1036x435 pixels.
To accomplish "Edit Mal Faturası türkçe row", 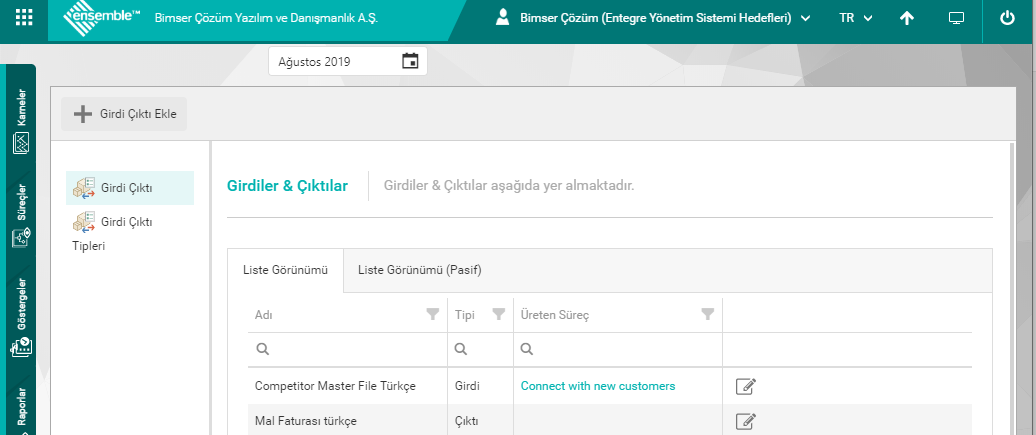I will (x=745, y=421).
